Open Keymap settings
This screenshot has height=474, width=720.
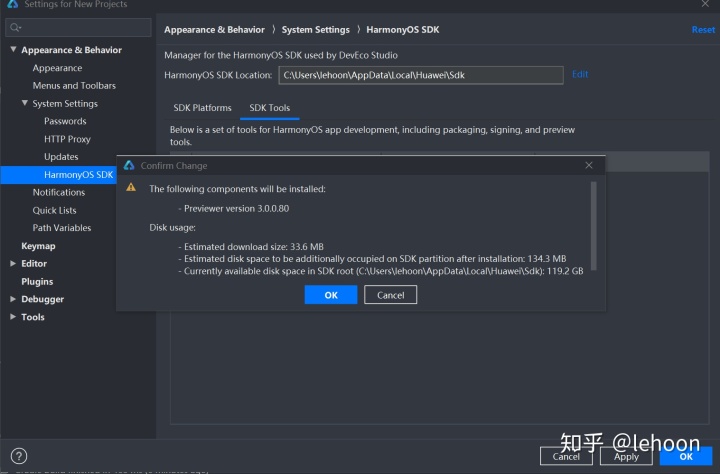click(x=38, y=246)
